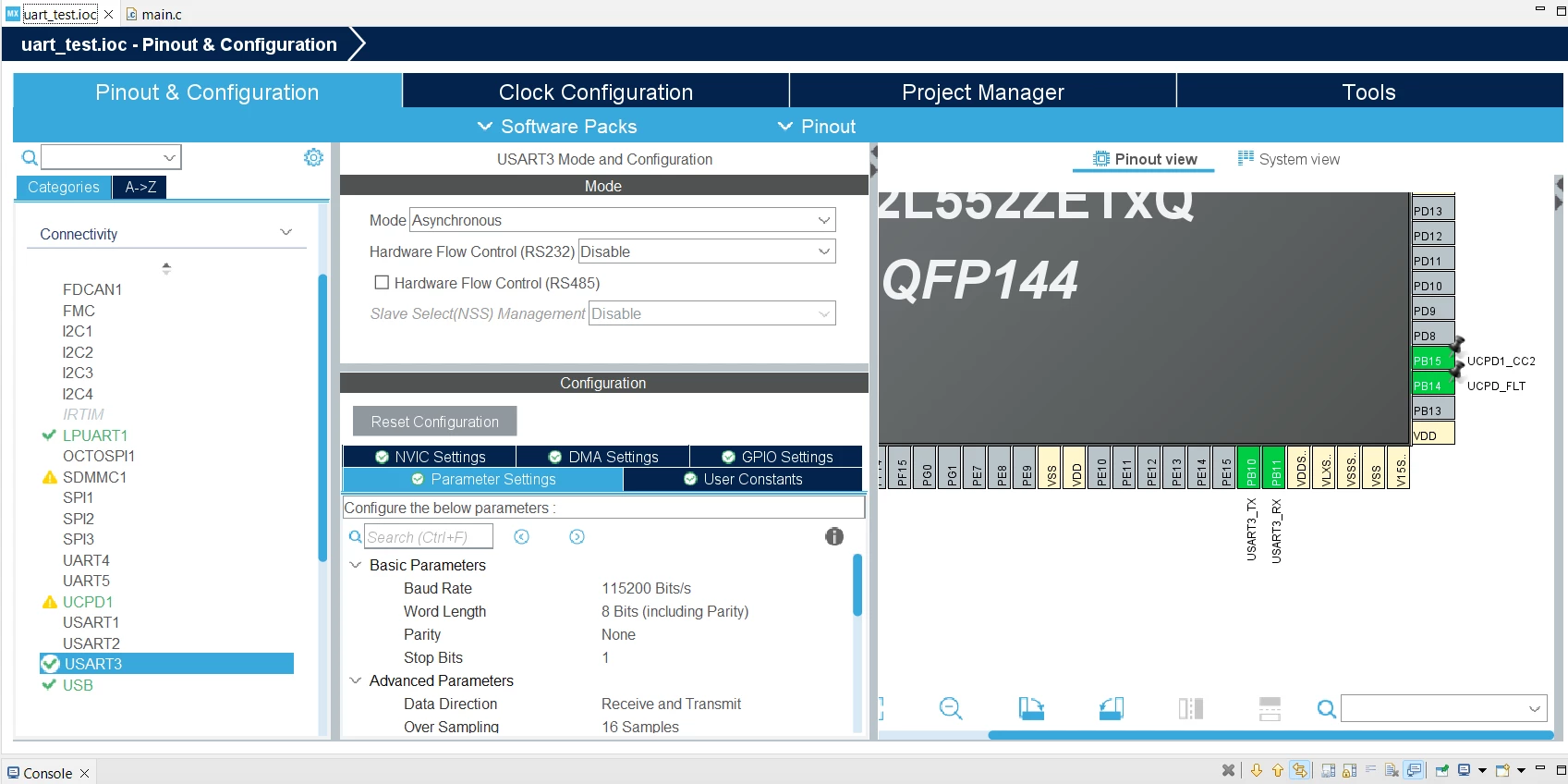The width and height of the screenshot is (1568, 784).
Task: Open the Hardware Flow Control (RS232) dropdown
Action: coord(707,251)
